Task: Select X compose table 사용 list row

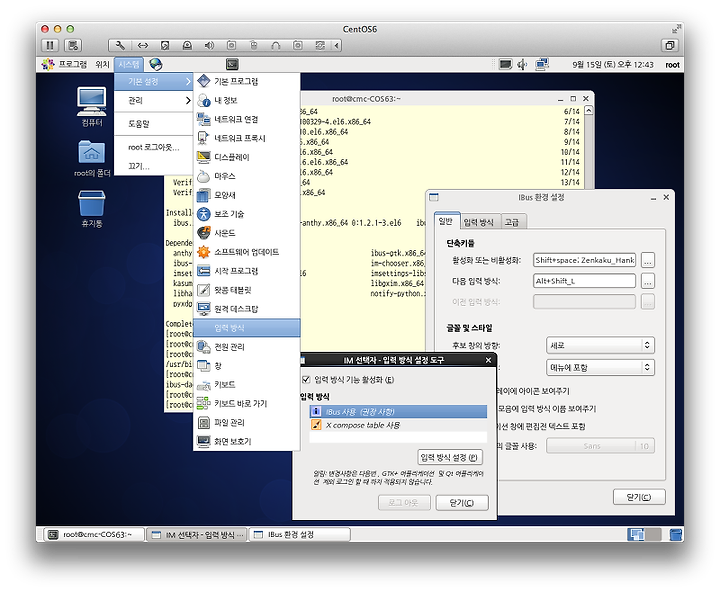Action: [x=398, y=425]
